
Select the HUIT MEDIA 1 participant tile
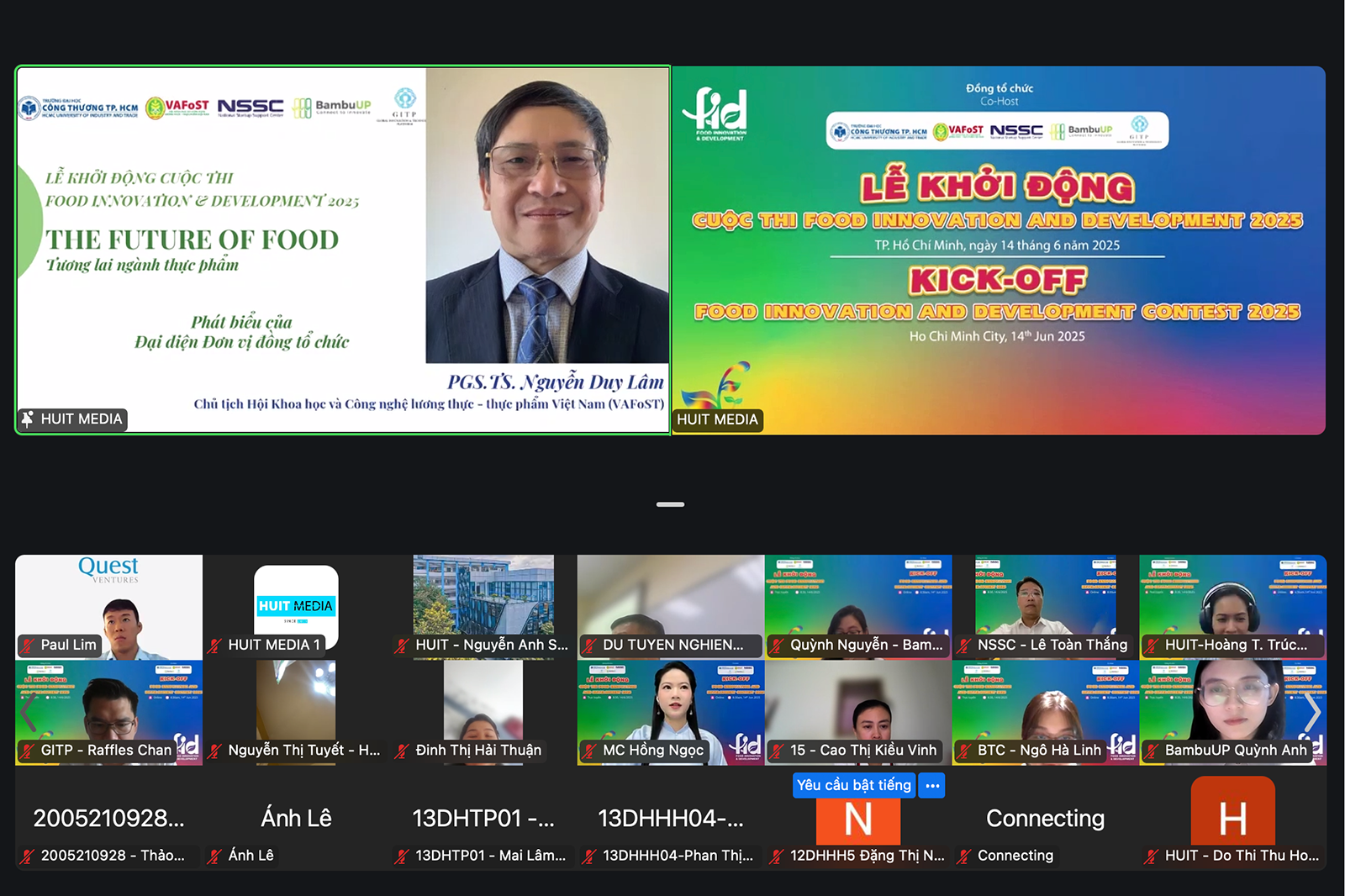tap(296, 605)
